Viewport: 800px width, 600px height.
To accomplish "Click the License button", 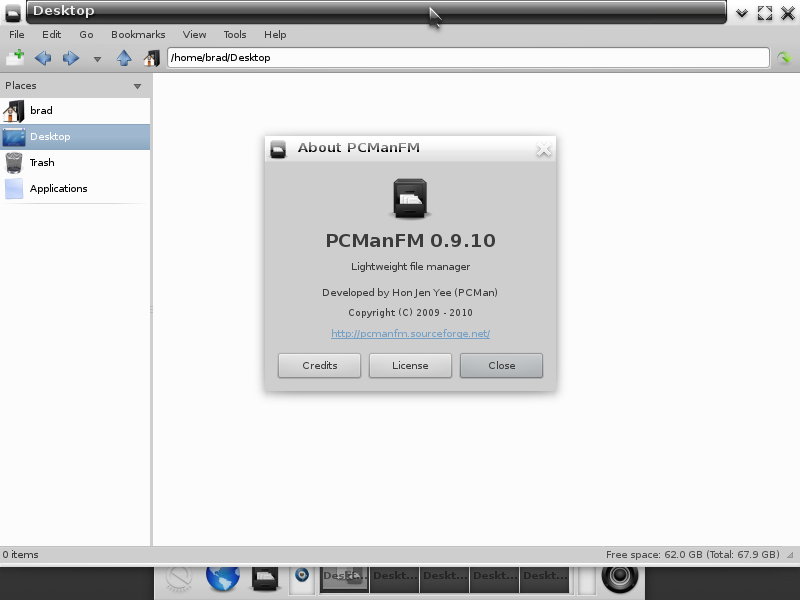I will (410, 365).
